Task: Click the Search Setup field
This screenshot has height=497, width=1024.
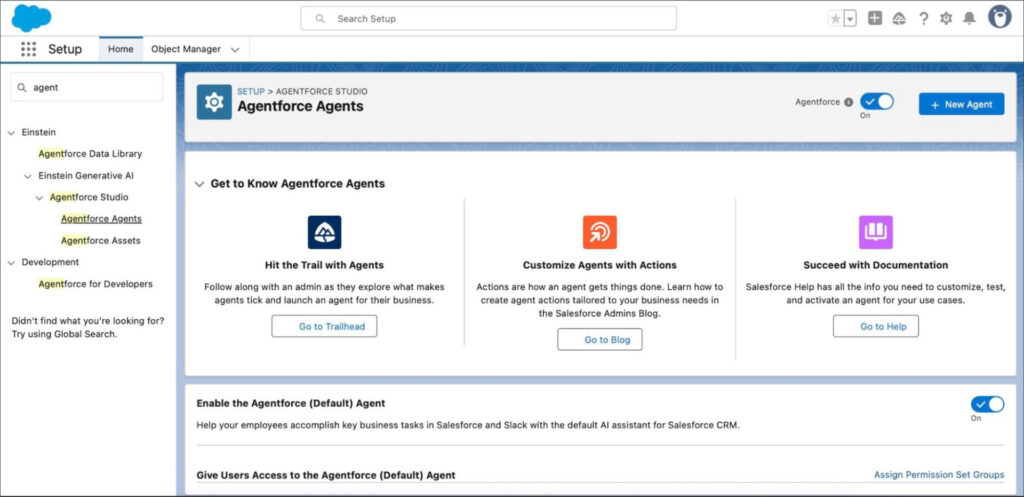Action: tap(488, 18)
